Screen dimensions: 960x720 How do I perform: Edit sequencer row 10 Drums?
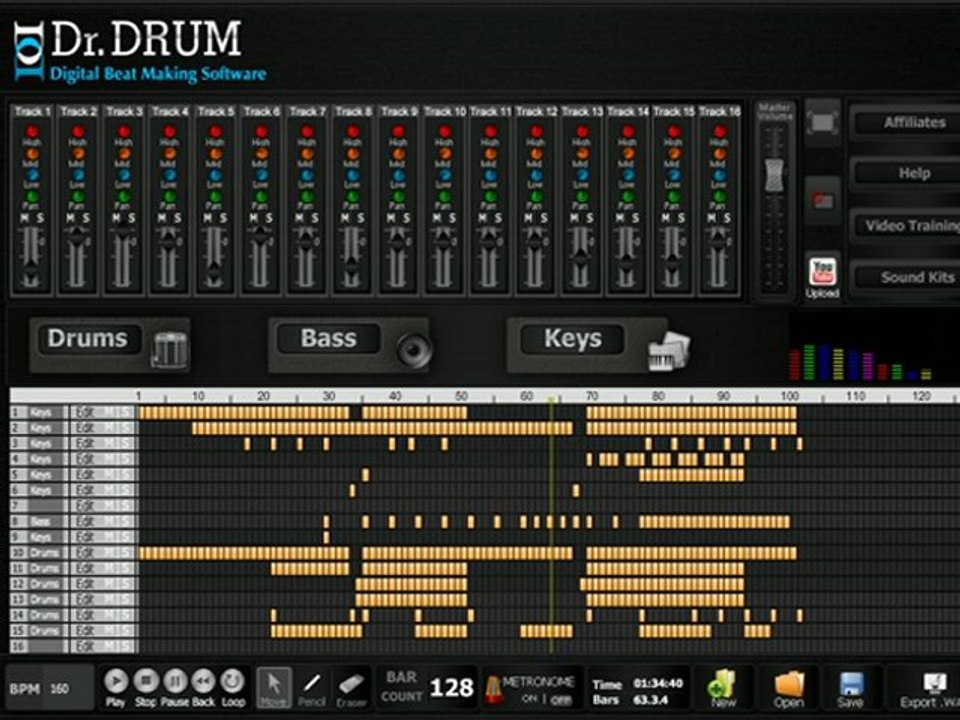85,553
